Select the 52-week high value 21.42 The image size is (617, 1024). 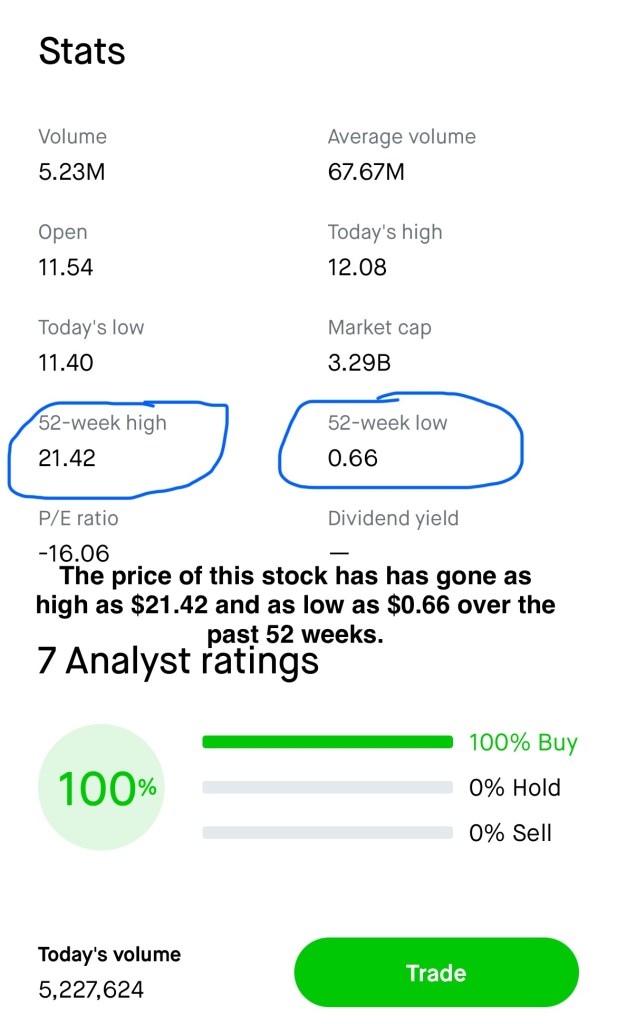[x=67, y=458]
